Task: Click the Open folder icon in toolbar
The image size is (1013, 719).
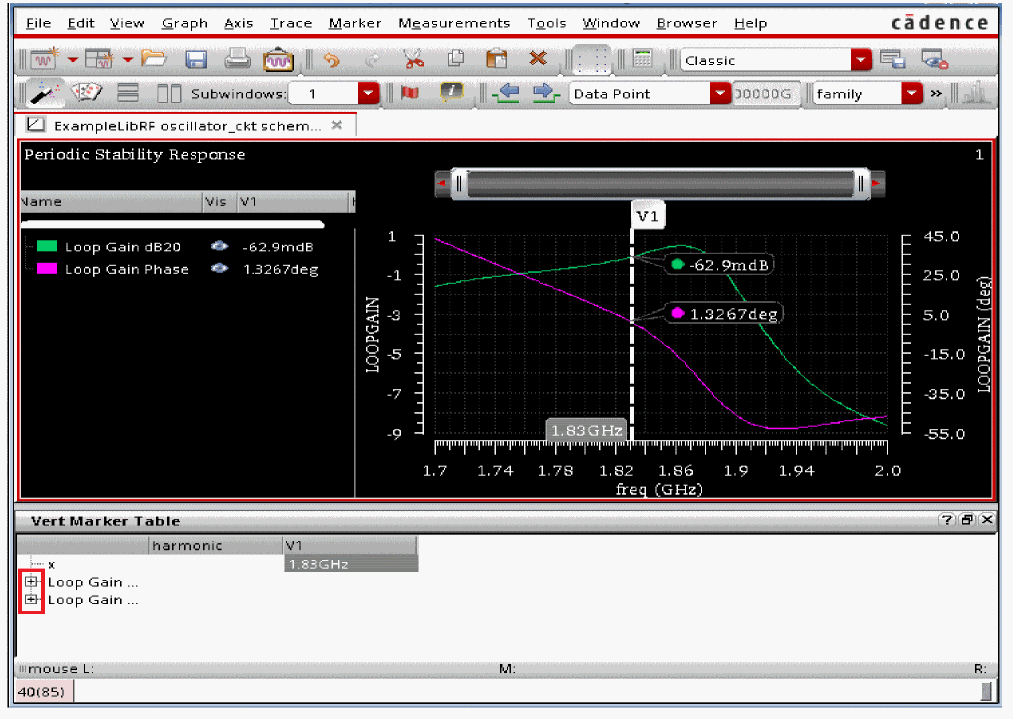Action: click(153, 60)
